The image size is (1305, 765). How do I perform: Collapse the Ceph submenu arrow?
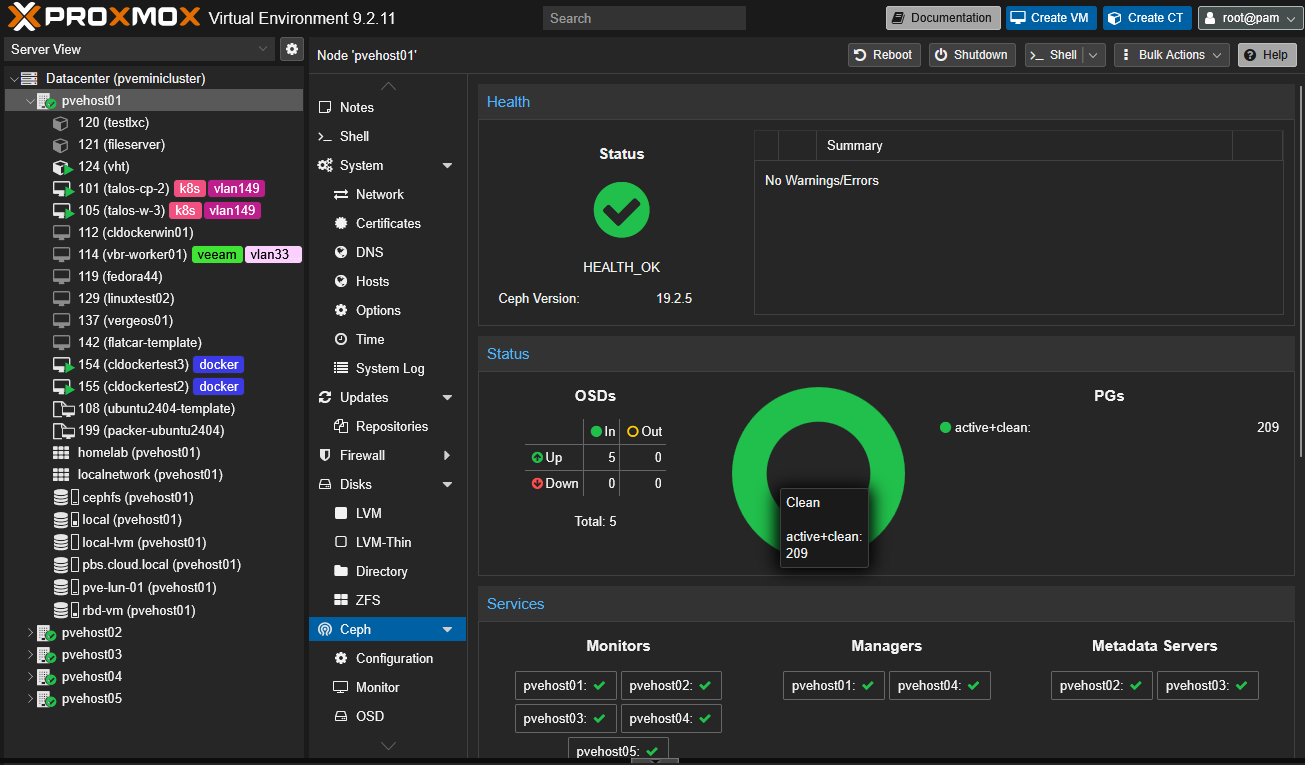(x=447, y=629)
